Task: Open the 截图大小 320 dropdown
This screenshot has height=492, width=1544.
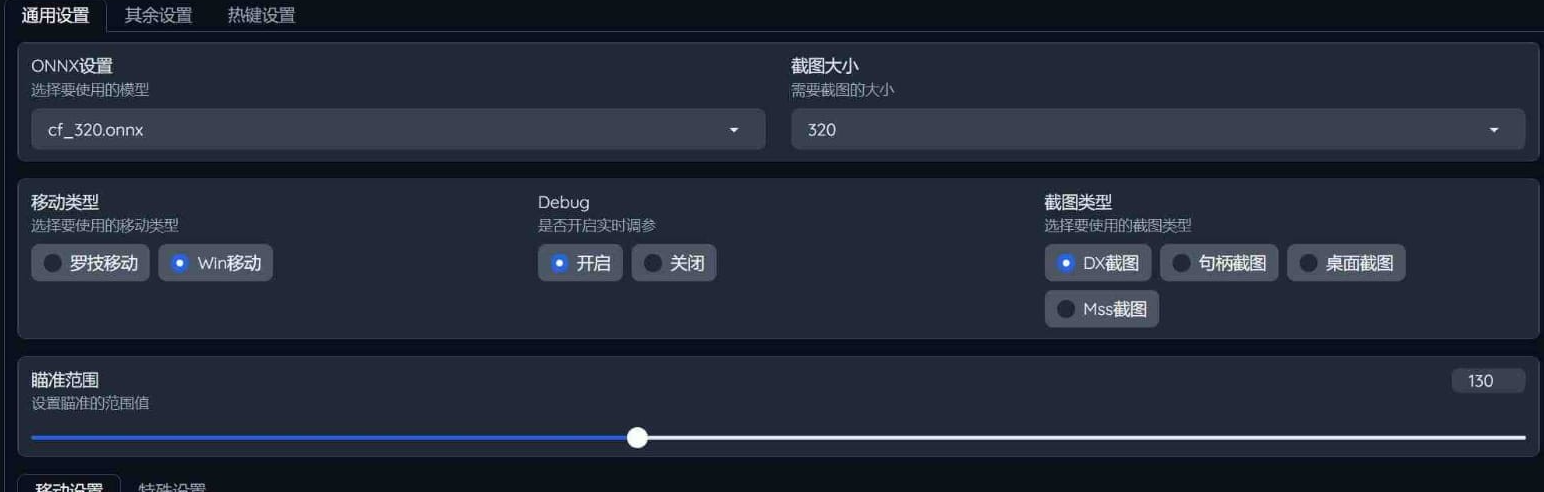Action: [1158, 130]
